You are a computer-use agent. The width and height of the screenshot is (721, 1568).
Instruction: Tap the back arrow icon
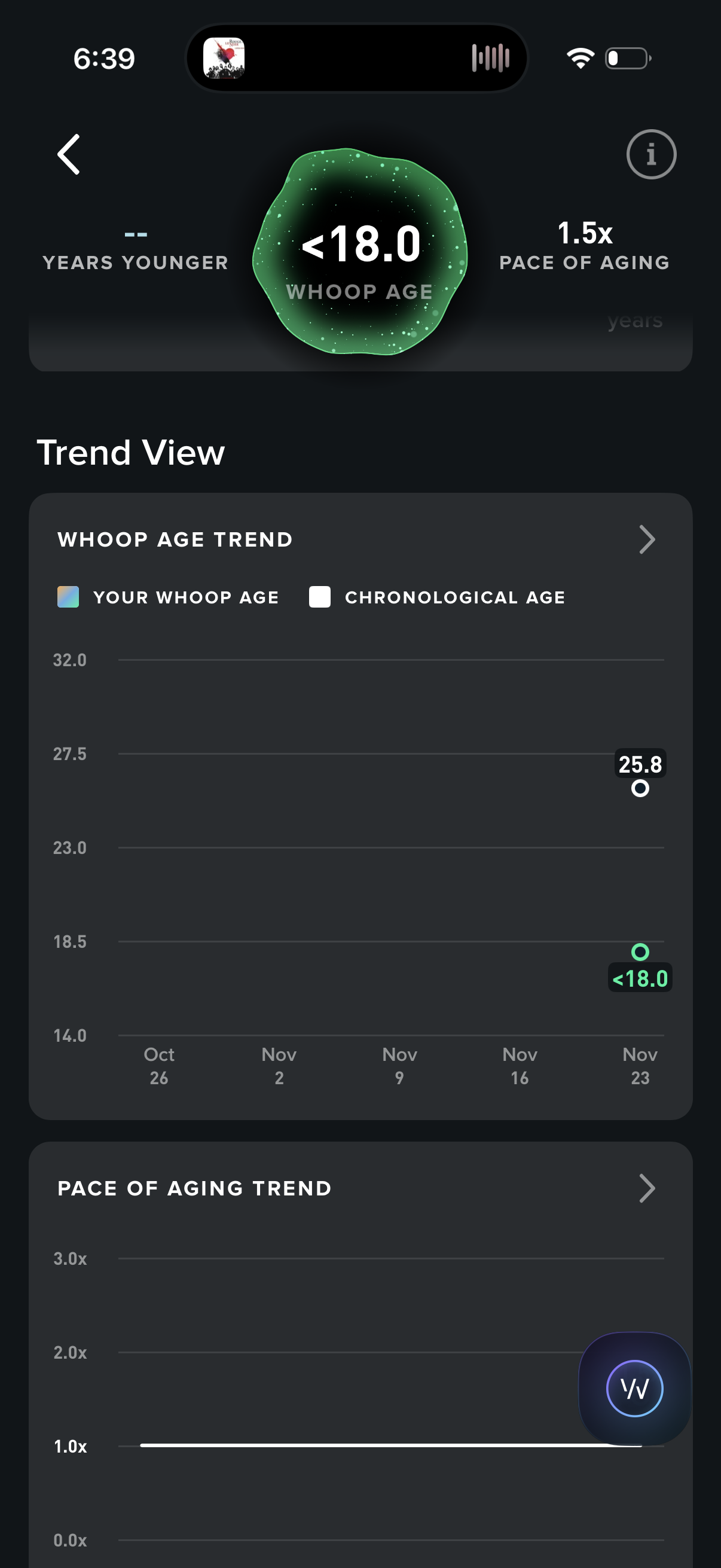click(x=69, y=155)
